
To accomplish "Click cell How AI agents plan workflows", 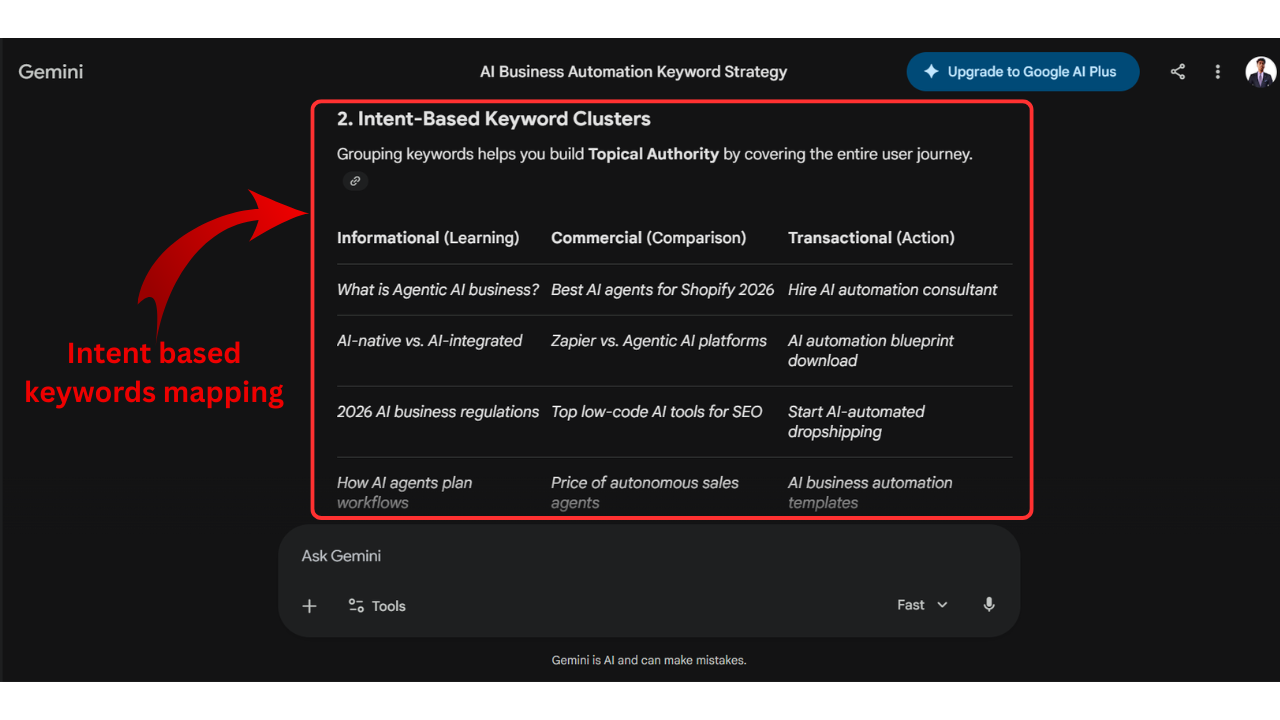I will click(x=404, y=493).
